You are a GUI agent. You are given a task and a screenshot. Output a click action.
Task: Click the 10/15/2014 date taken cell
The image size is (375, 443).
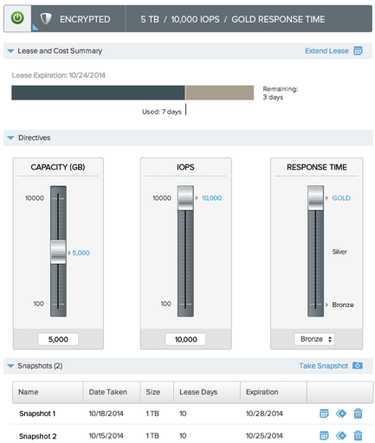(106, 436)
